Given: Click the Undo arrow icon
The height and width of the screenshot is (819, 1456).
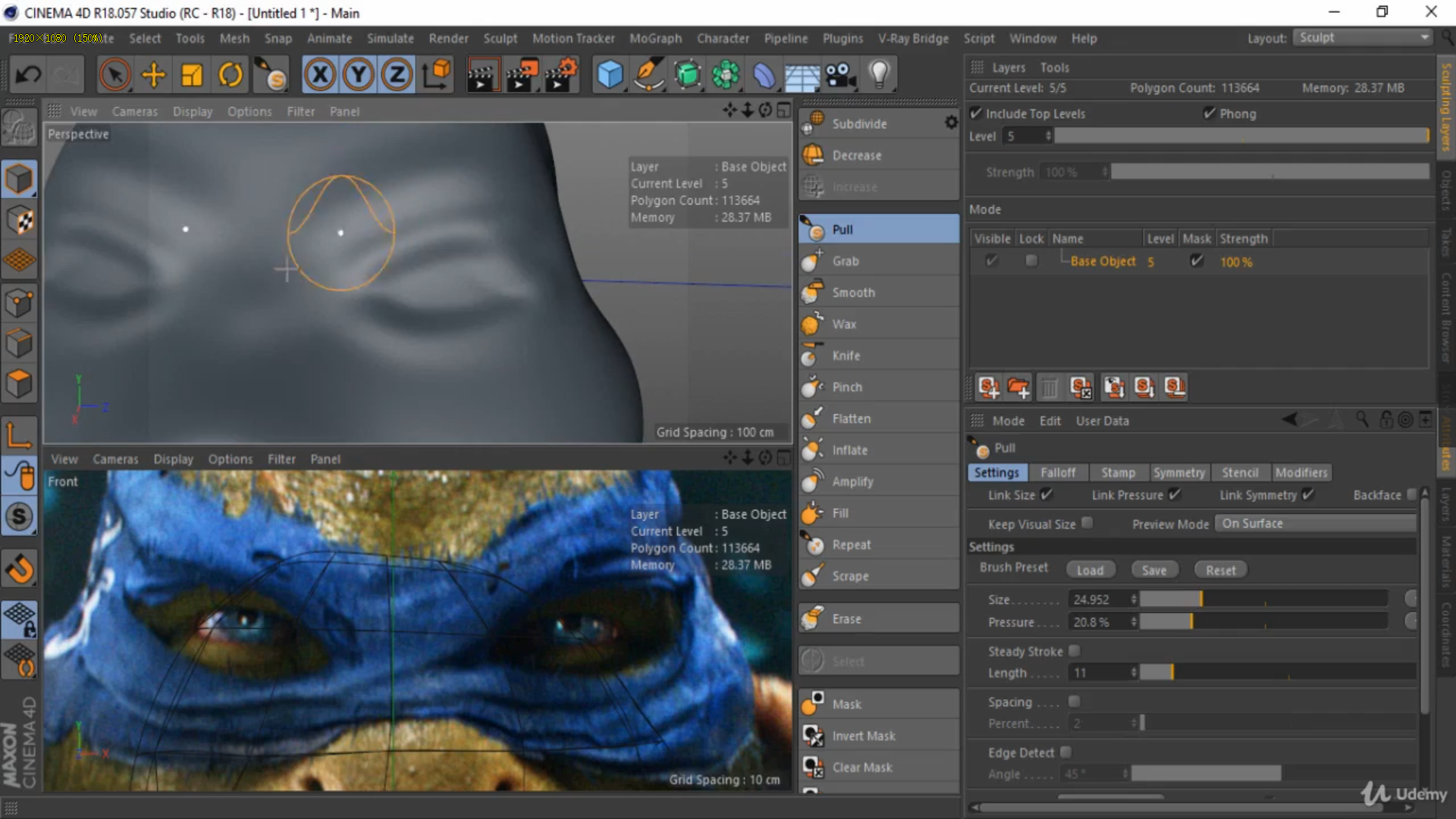Looking at the screenshot, I should [29, 74].
